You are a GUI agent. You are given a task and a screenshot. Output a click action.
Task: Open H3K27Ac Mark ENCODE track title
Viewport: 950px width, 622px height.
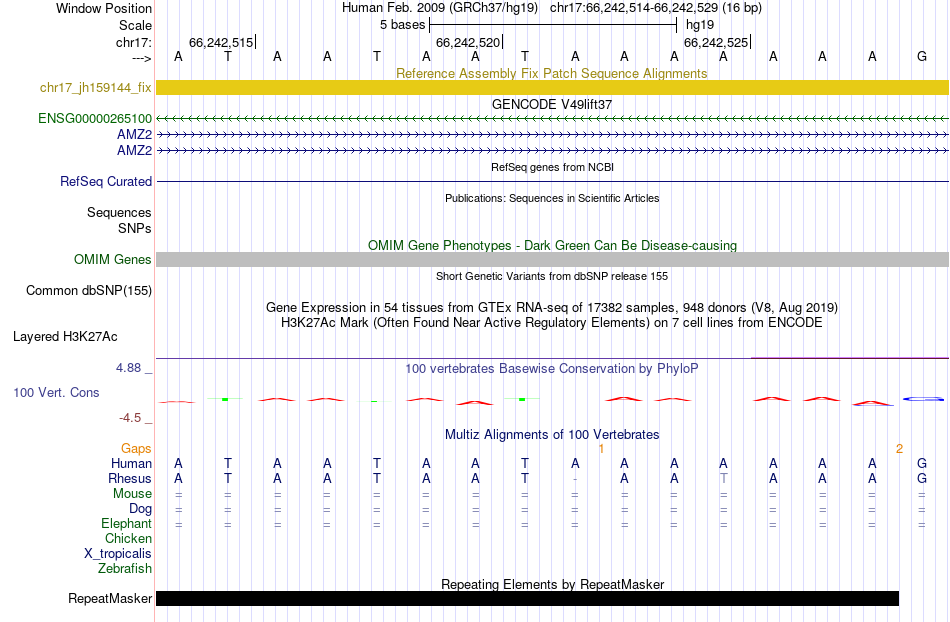(x=552, y=322)
